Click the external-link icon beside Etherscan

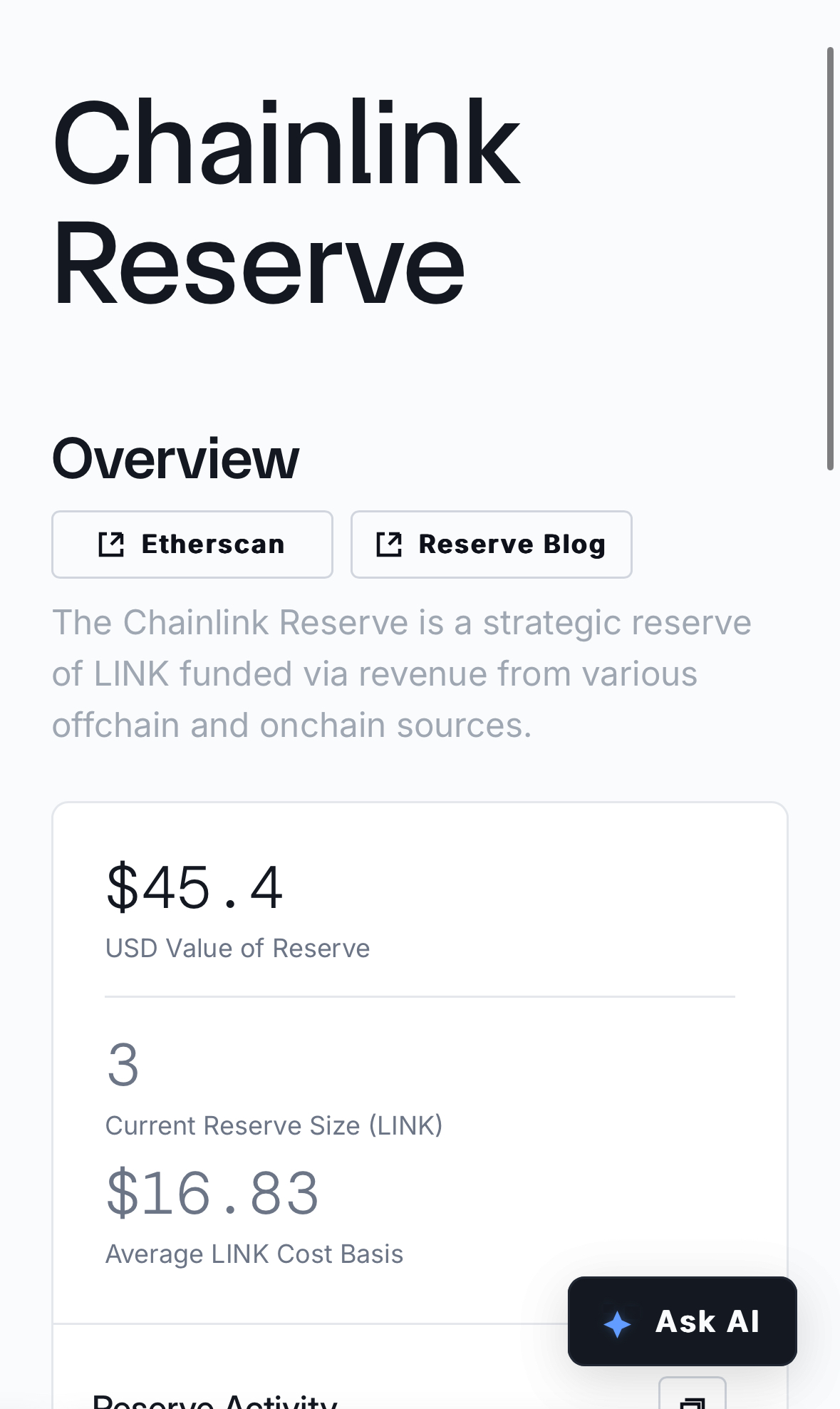tap(111, 544)
